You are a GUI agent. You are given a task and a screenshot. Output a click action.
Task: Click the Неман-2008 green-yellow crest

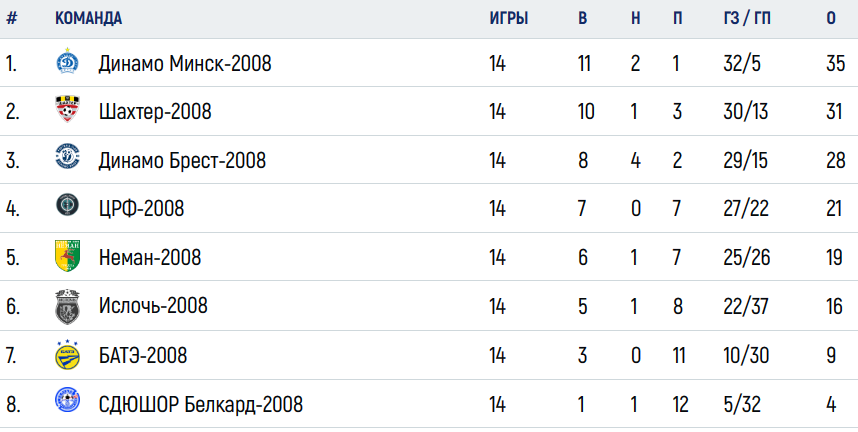67,255
